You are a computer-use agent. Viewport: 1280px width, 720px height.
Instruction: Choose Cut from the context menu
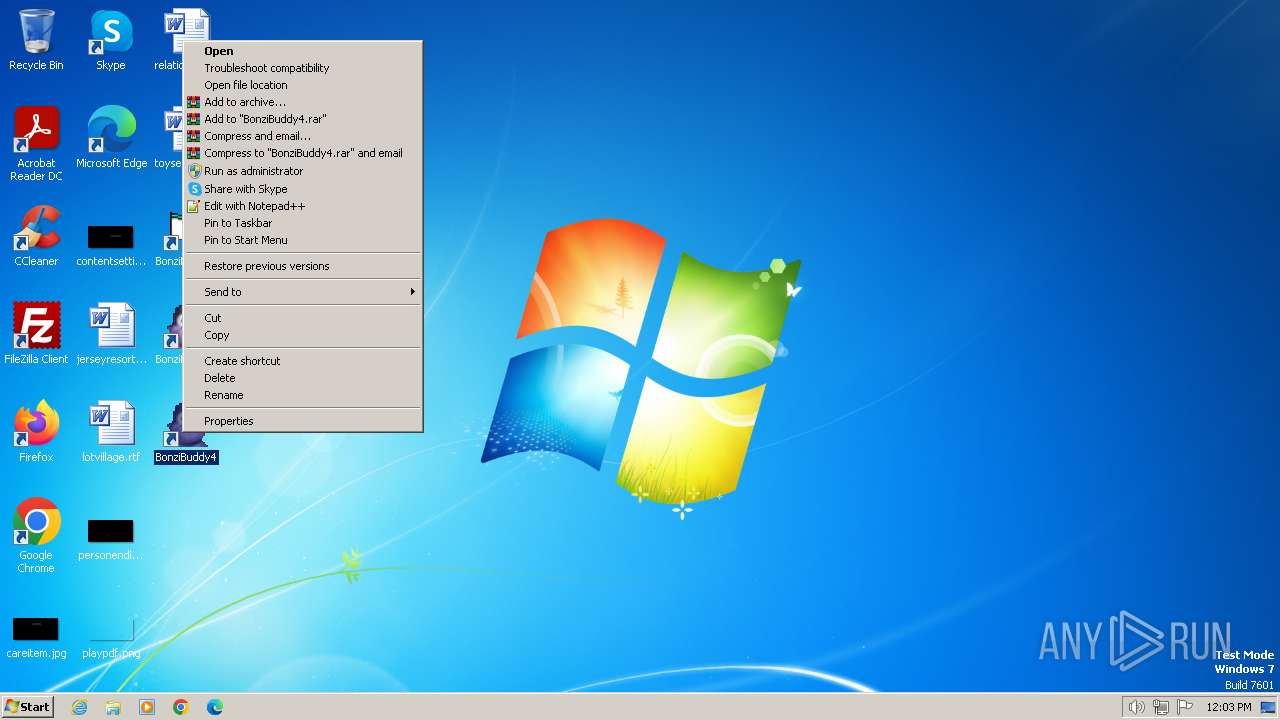point(303,318)
